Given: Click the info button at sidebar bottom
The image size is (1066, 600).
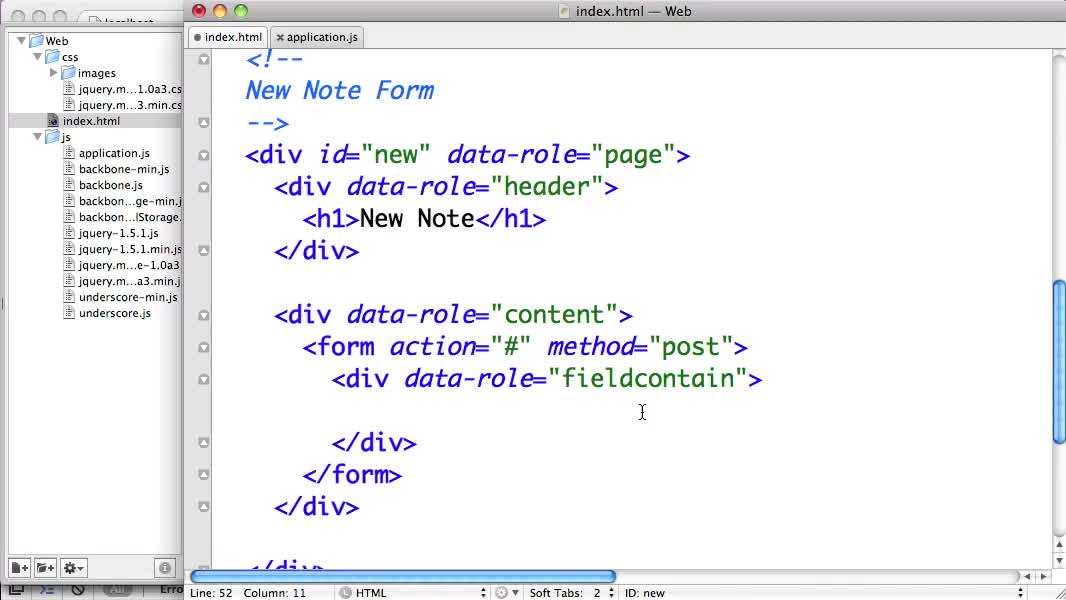Looking at the screenshot, I should [x=164, y=567].
